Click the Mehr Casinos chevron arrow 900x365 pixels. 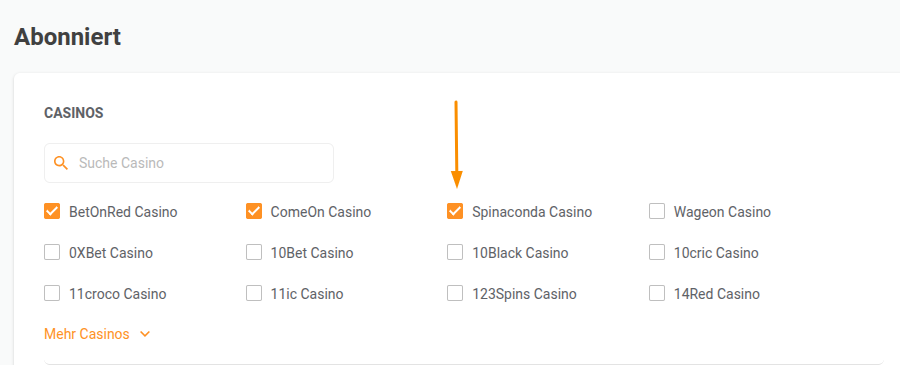[145, 334]
